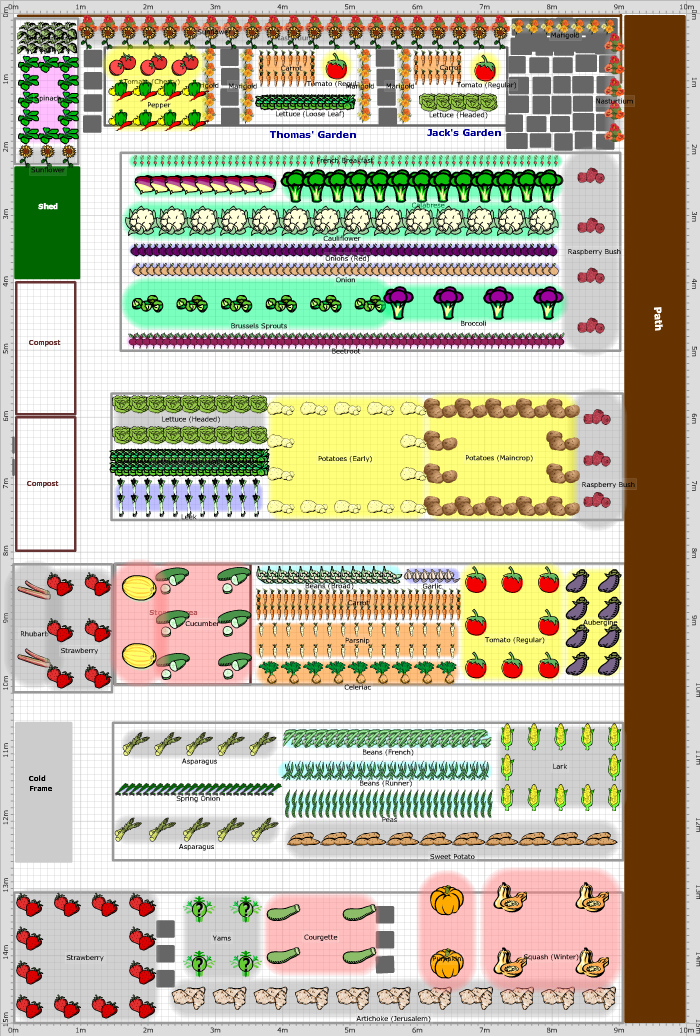This screenshot has width=700, height=1036.
Task: Click the Lark sweetcorn label
Action: pos(560,766)
